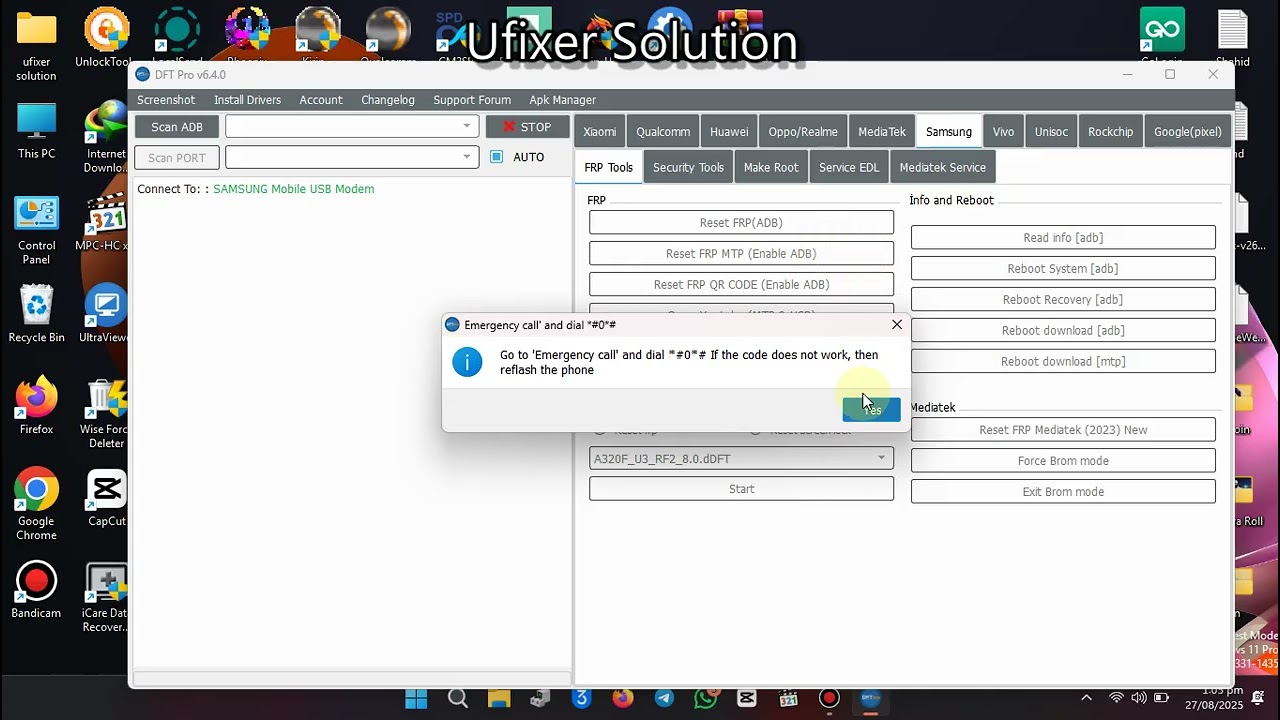Open the Support Forum menu
1280x720 pixels.
point(472,100)
